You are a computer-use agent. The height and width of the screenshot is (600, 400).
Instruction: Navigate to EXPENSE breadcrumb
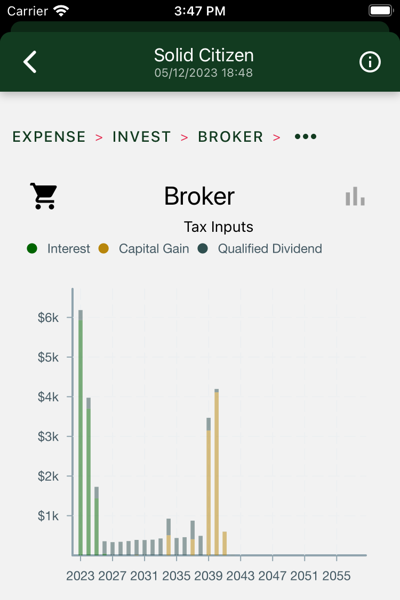pos(49,137)
